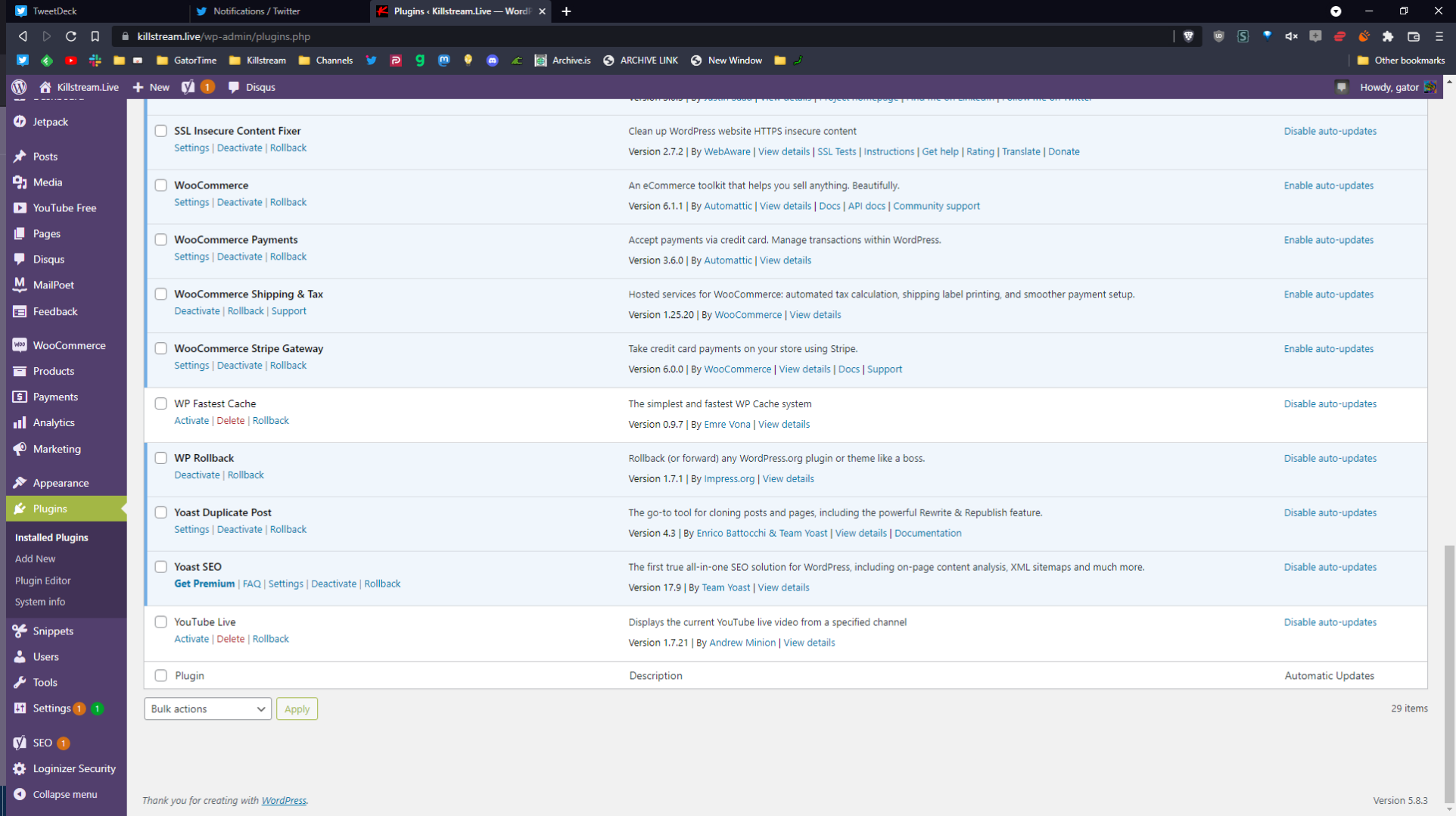Click the Posts pin icon in sidebar
The image size is (1456, 816).
pyautogui.click(x=20, y=157)
